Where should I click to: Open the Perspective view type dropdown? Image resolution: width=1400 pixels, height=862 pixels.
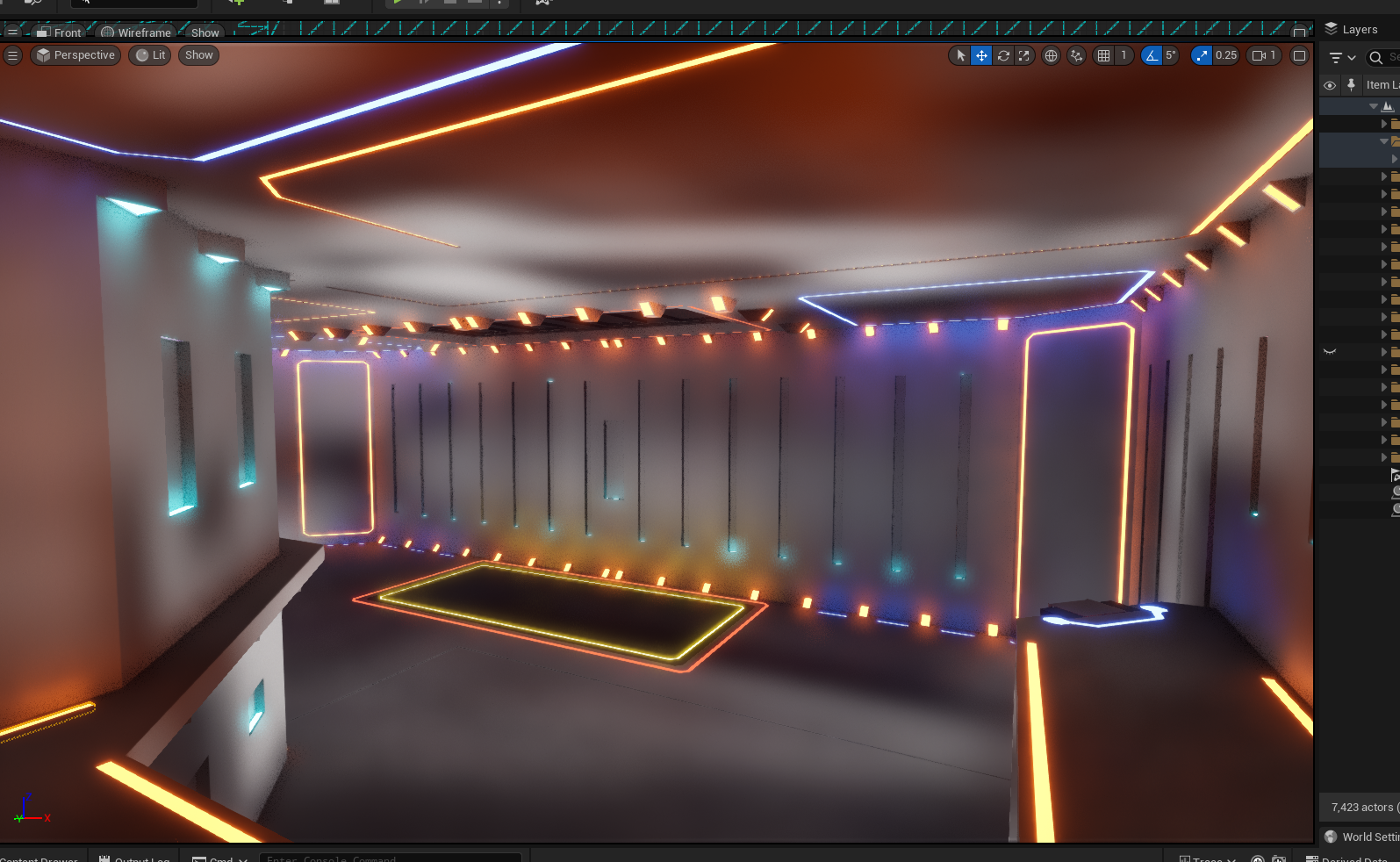[x=75, y=55]
